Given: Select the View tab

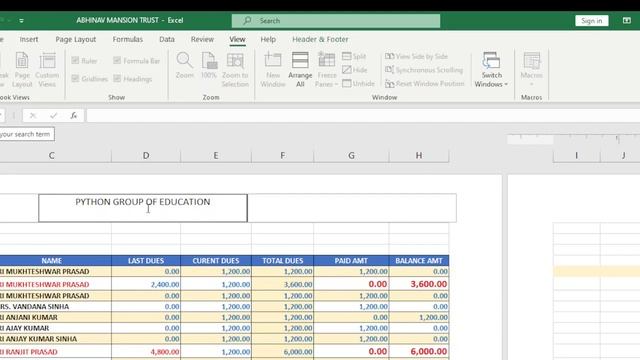Looking at the screenshot, I should click(237, 39).
